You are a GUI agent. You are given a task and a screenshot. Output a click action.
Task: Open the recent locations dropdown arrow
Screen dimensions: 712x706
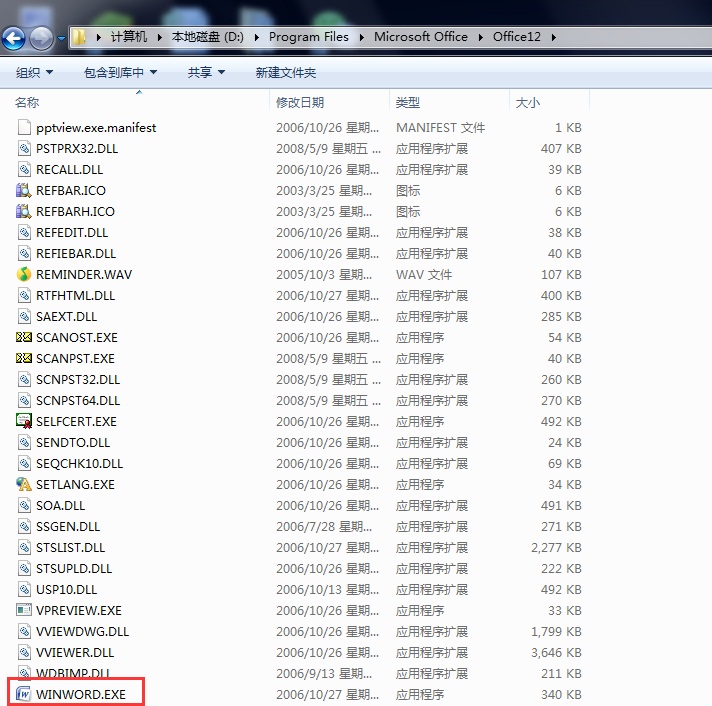[x=61, y=39]
